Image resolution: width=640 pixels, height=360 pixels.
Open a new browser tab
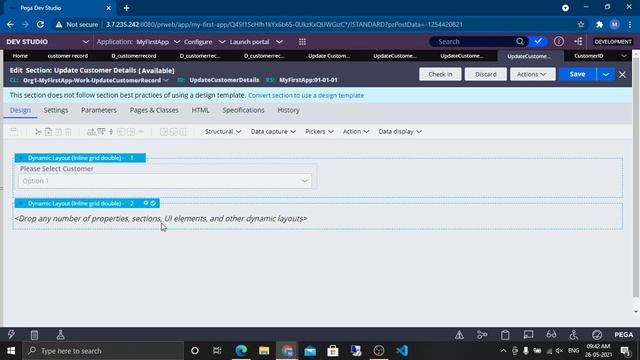tap(126, 8)
